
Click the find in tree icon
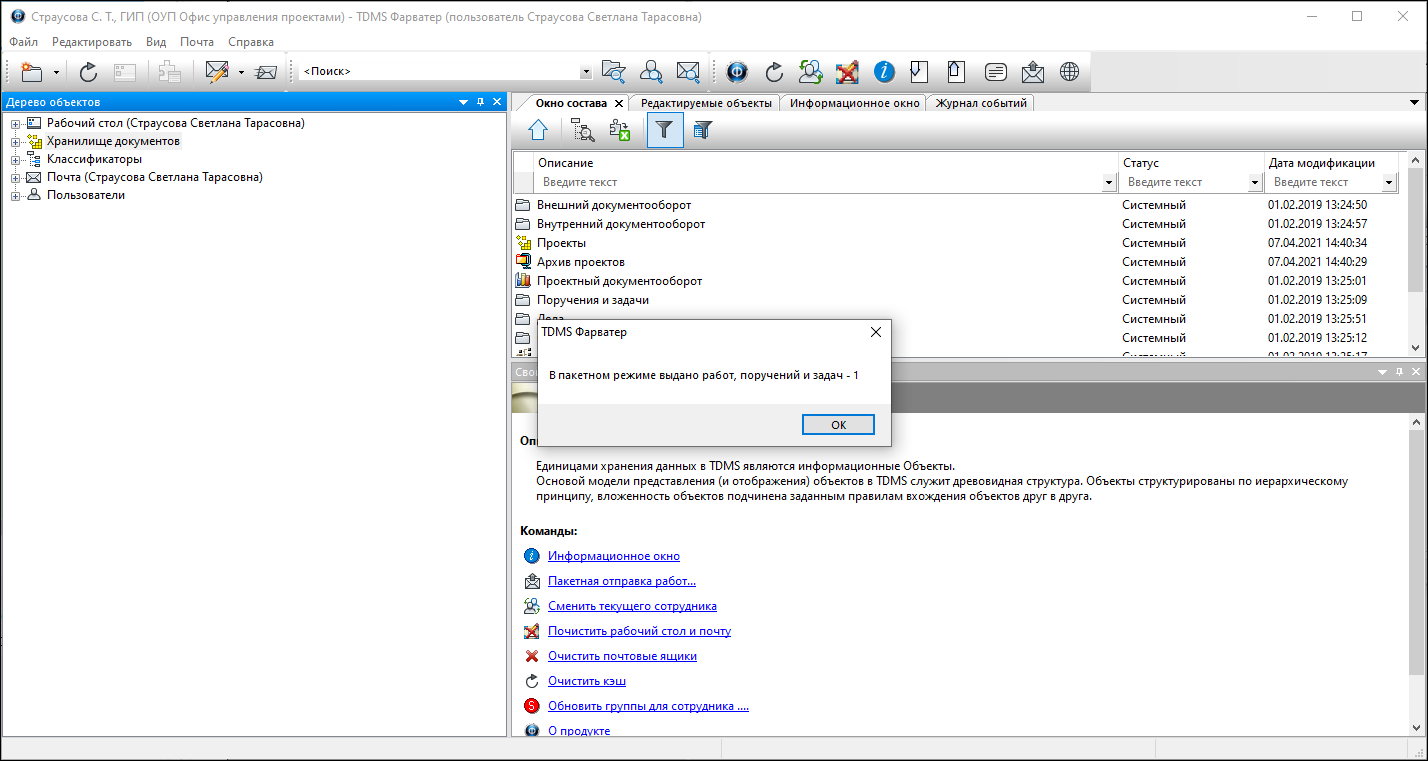click(x=583, y=130)
